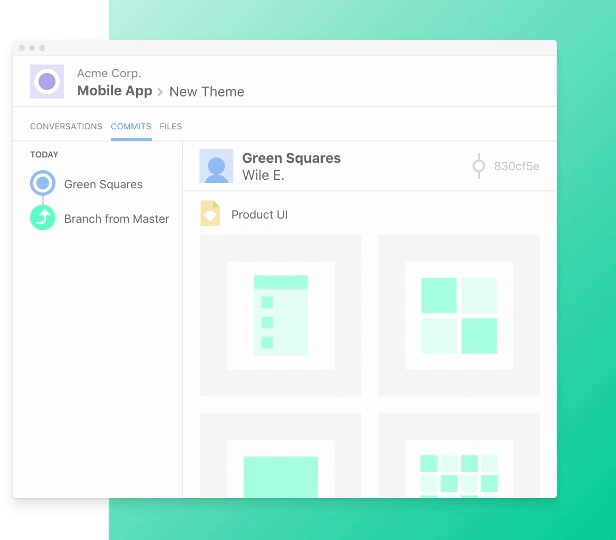
Task: Click the Acme Corp. organization name
Action: (109, 73)
